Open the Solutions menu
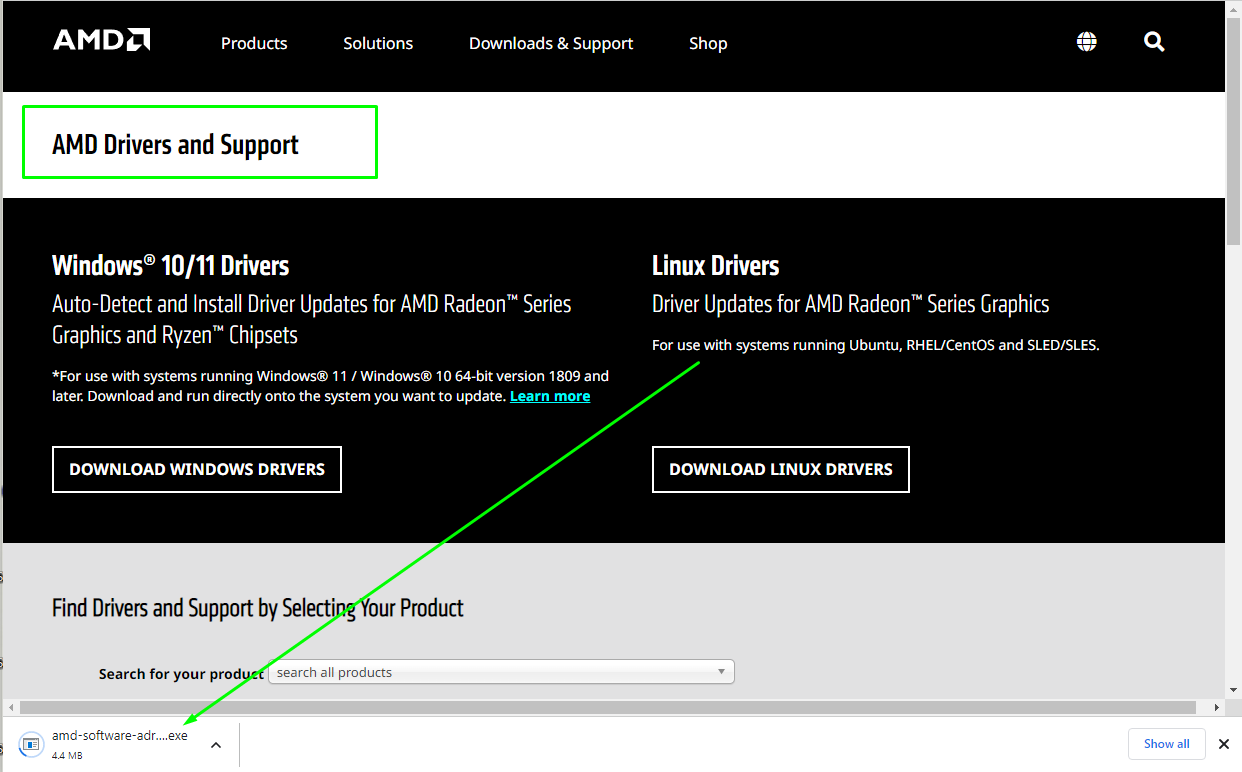Screen dimensions: 1242x772 coord(378,43)
